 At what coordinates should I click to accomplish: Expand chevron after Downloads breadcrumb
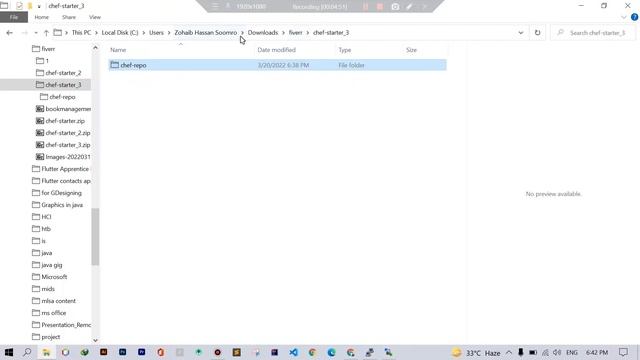[283, 33]
